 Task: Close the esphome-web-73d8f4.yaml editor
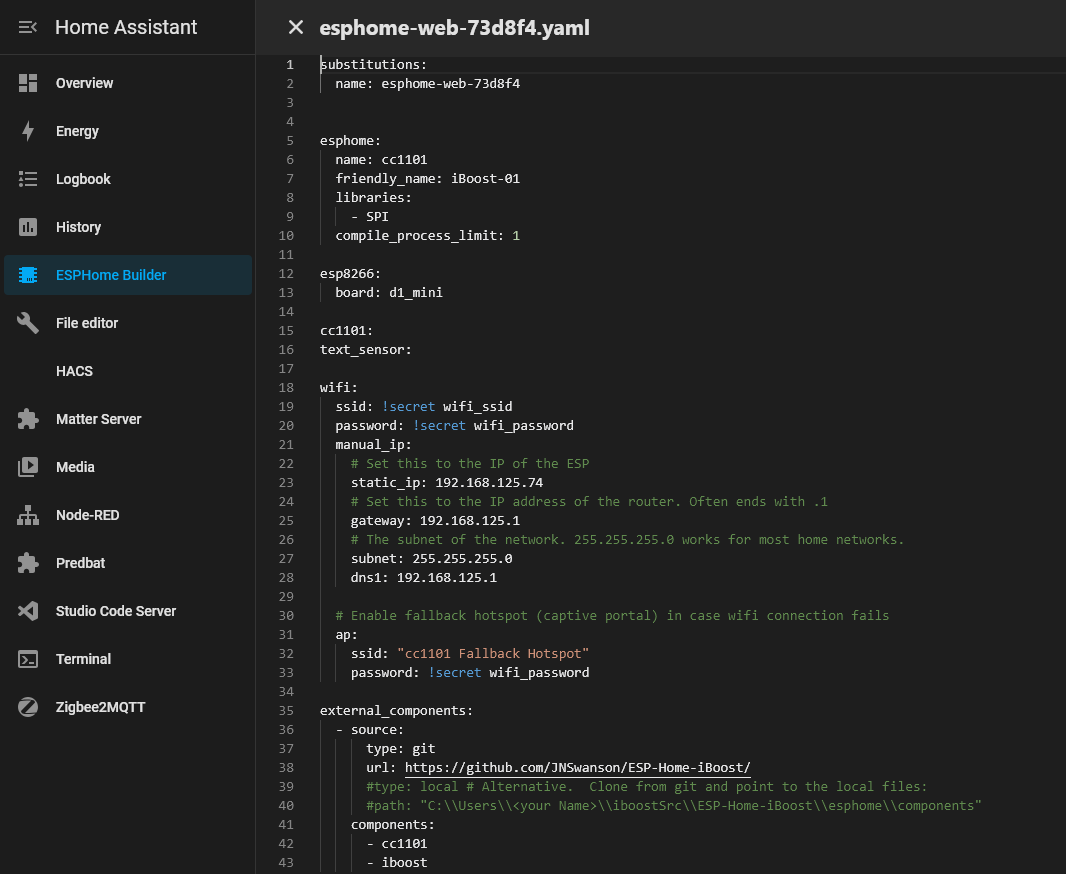296,27
